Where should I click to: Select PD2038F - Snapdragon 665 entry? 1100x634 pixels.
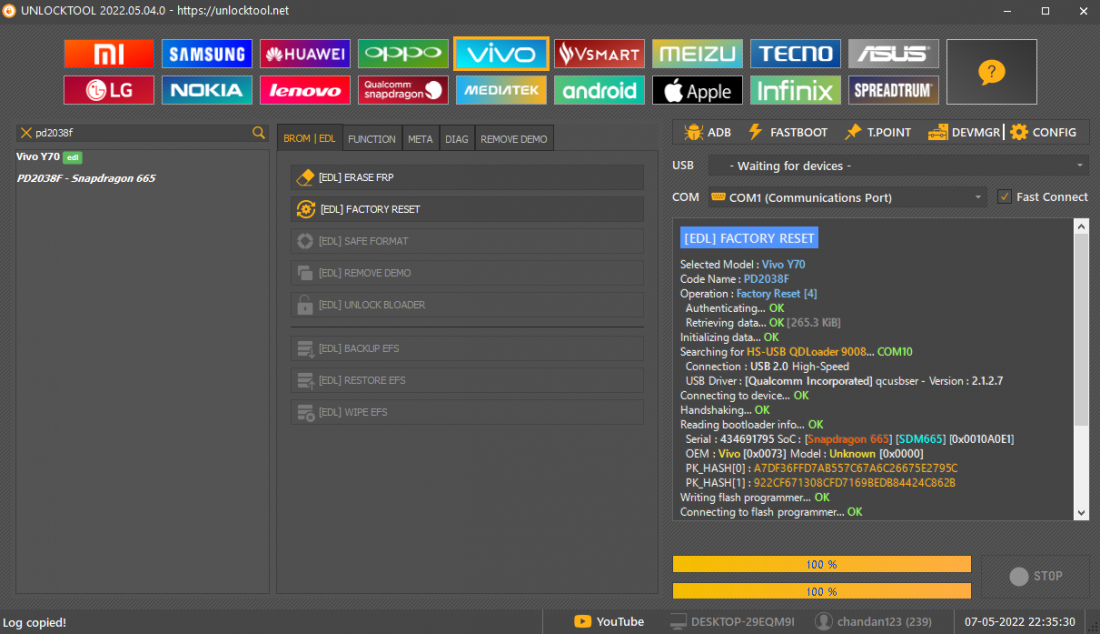(86, 178)
